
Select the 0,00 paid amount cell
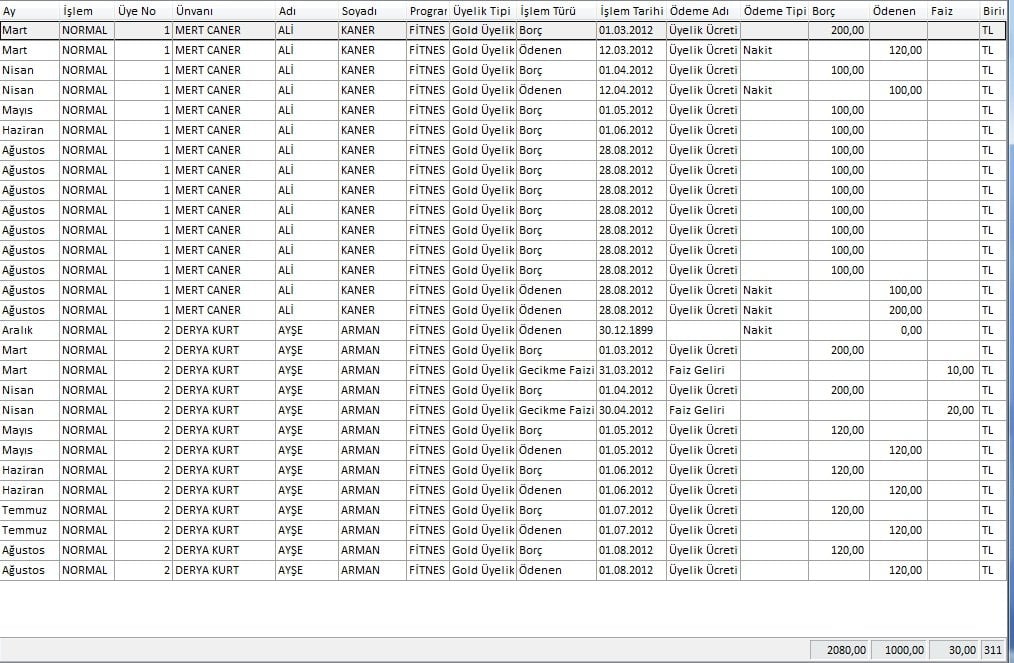pyautogui.click(x=897, y=330)
